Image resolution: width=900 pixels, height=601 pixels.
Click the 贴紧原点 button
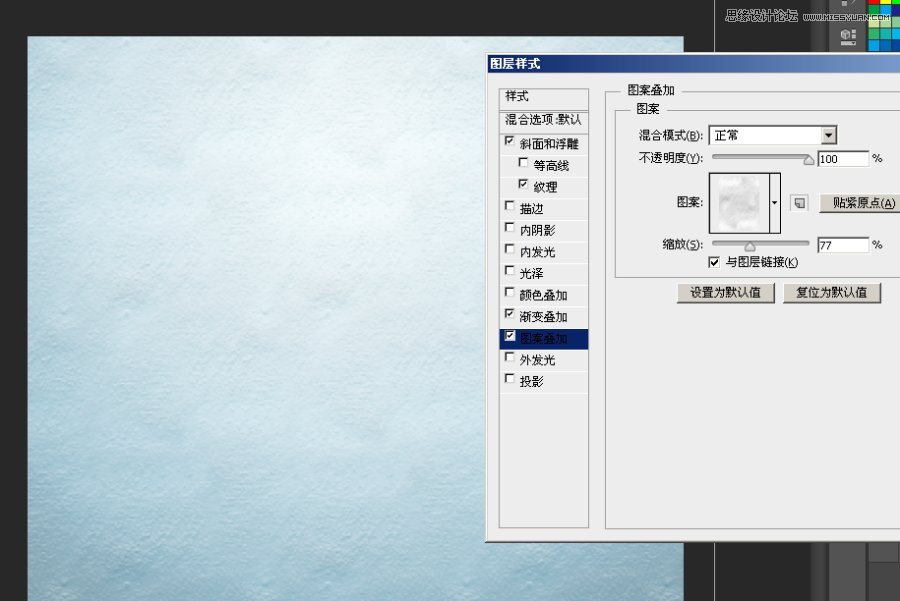click(861, 203)
